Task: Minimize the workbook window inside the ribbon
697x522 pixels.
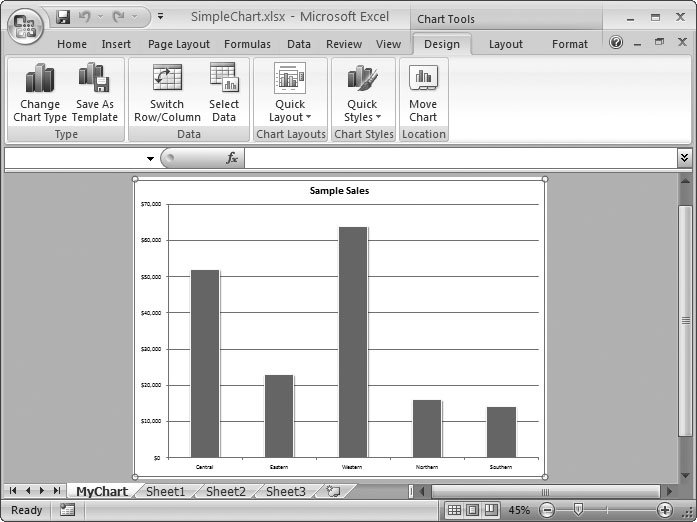Action: (638, 44)
